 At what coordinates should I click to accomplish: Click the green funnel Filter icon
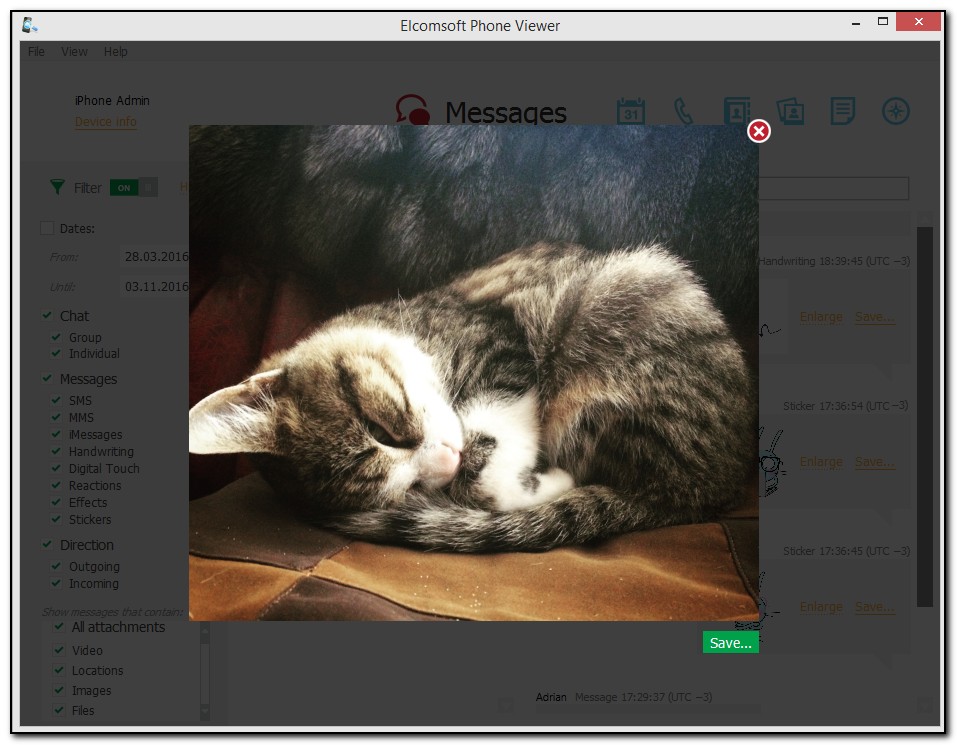pos(58,187)
